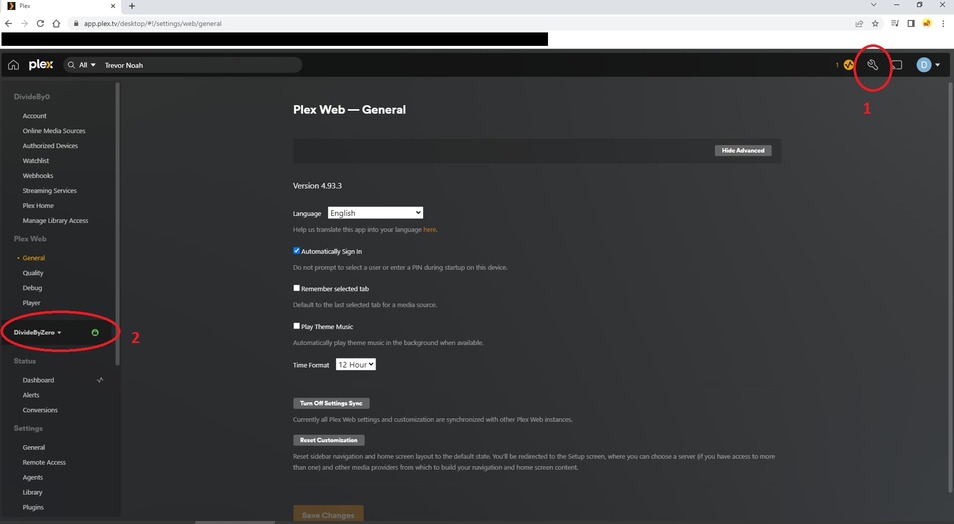Open Agents settings

click(x=33, y=478)
